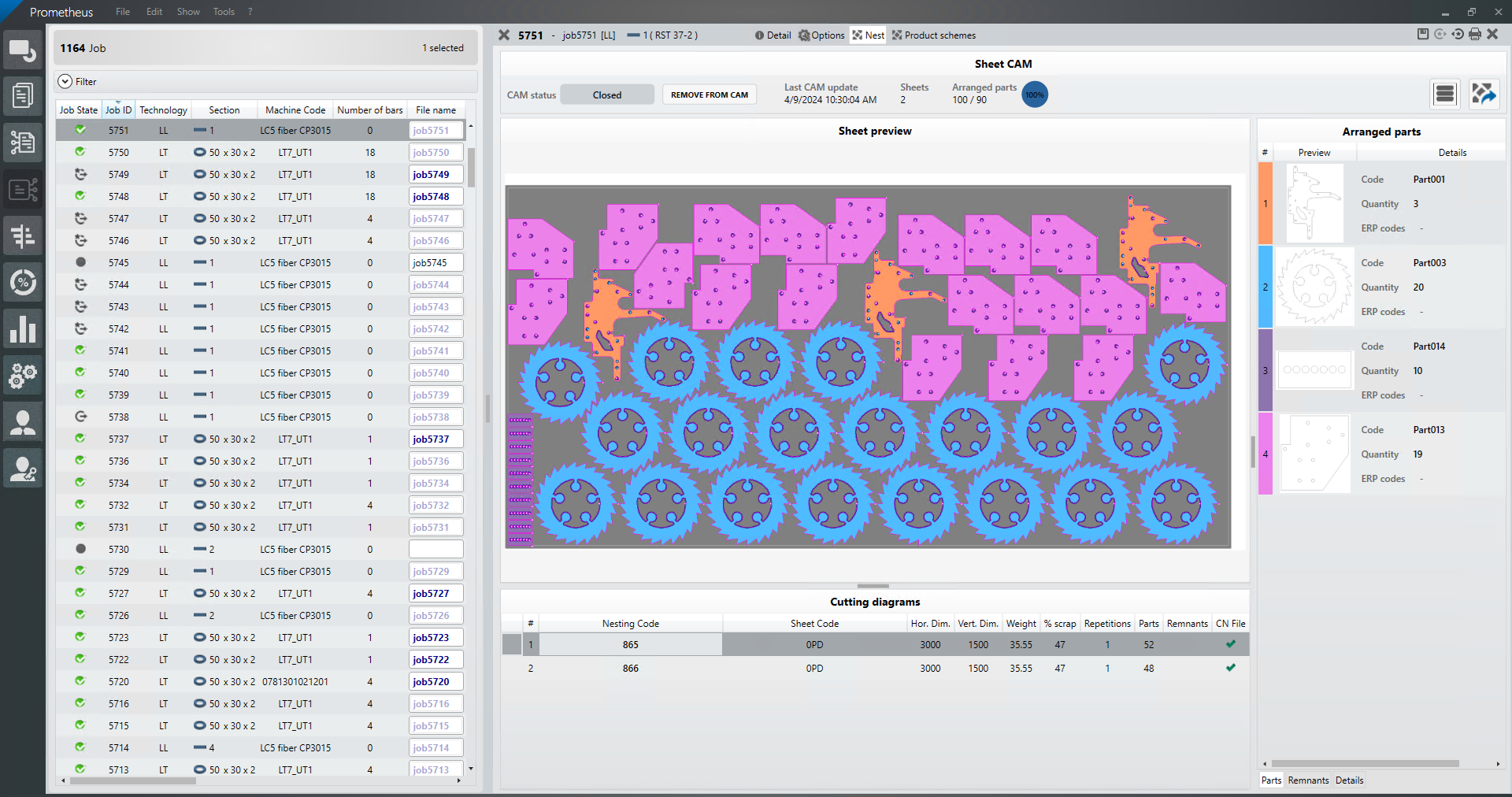1512x797 pixels.
Task: Click the REMOVE FROM CAM button
Action: tap(708, 94)
